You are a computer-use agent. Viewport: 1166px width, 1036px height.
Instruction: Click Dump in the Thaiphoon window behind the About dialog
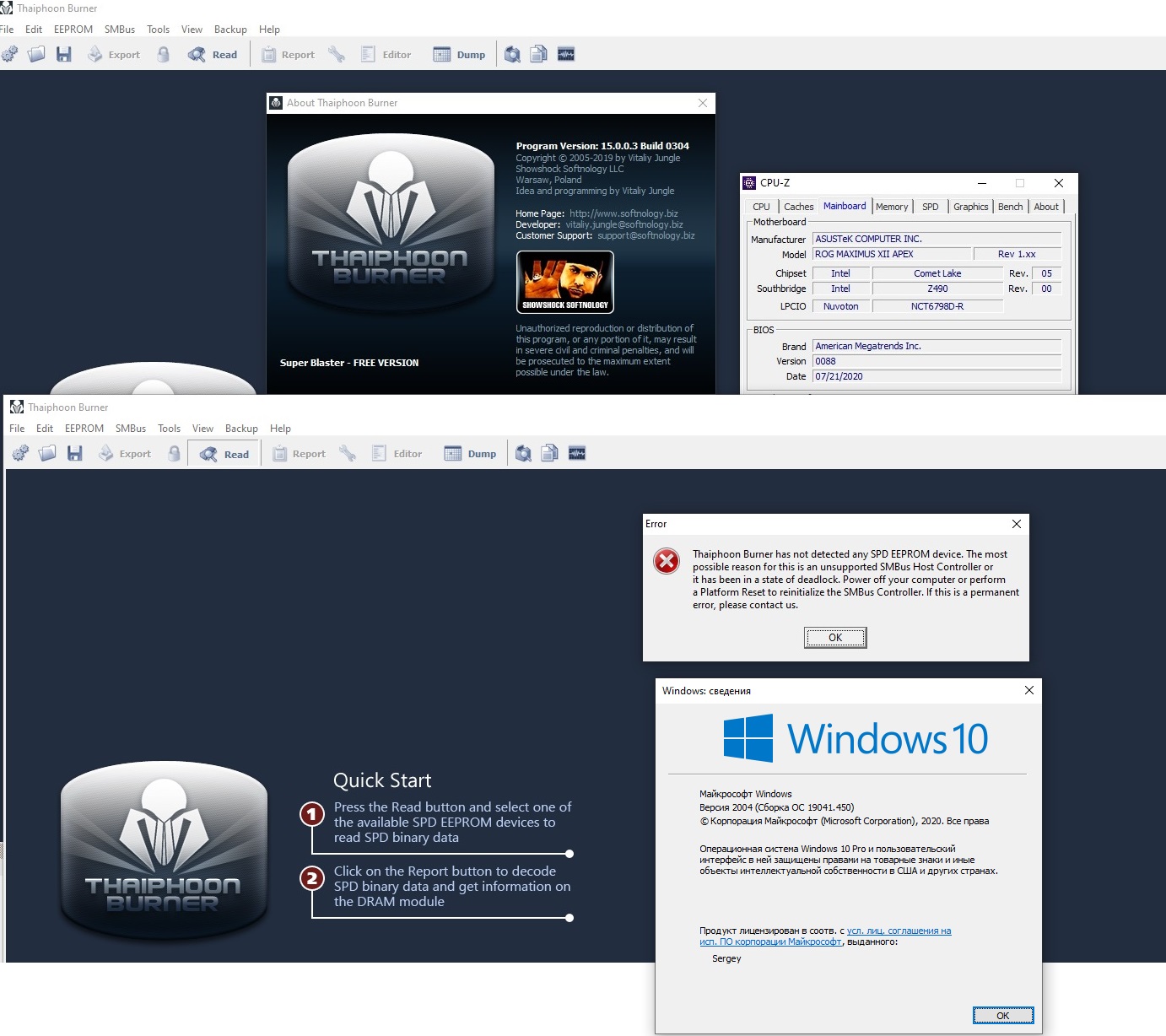point(460,55)
